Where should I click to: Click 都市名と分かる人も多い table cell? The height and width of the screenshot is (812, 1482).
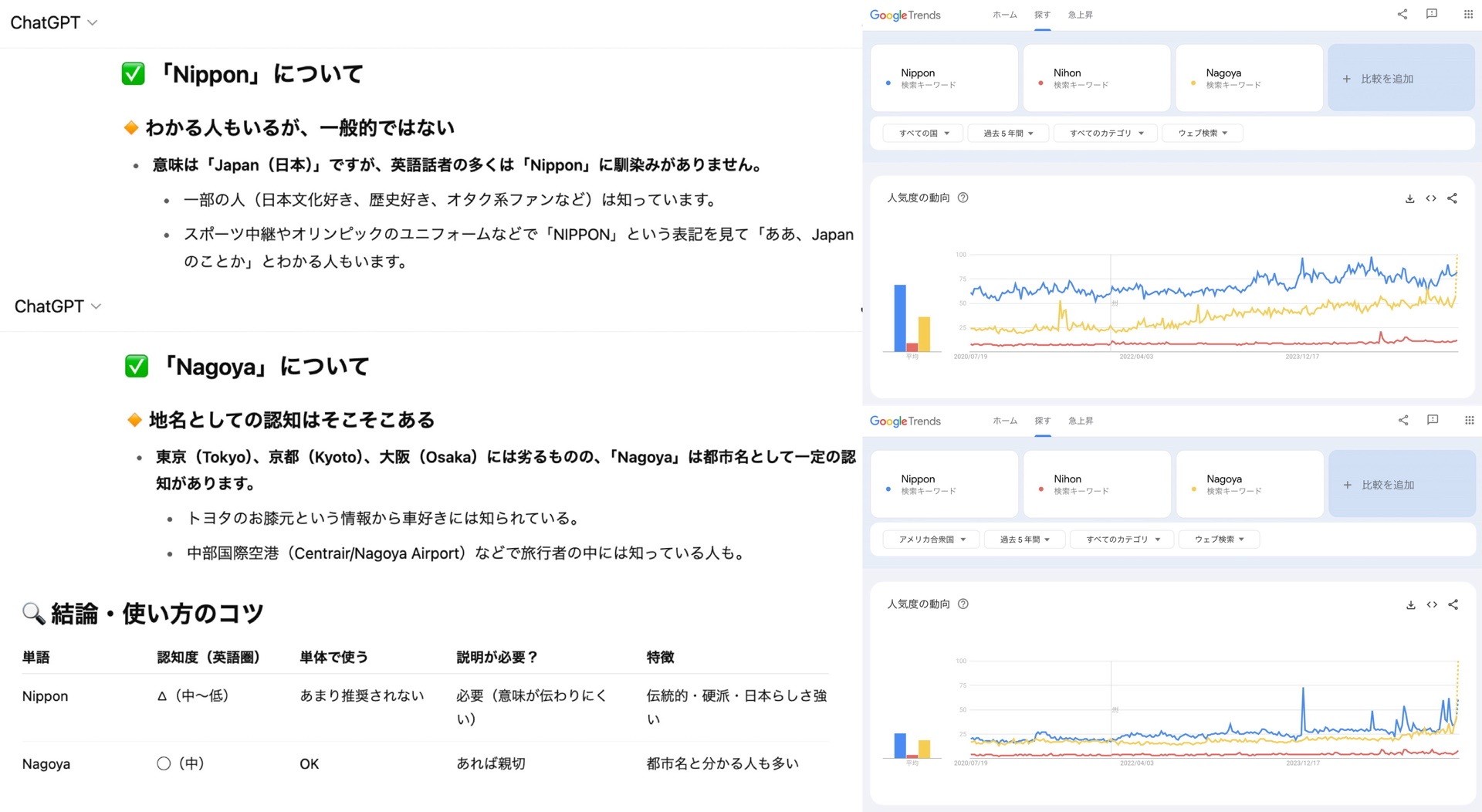722,764
